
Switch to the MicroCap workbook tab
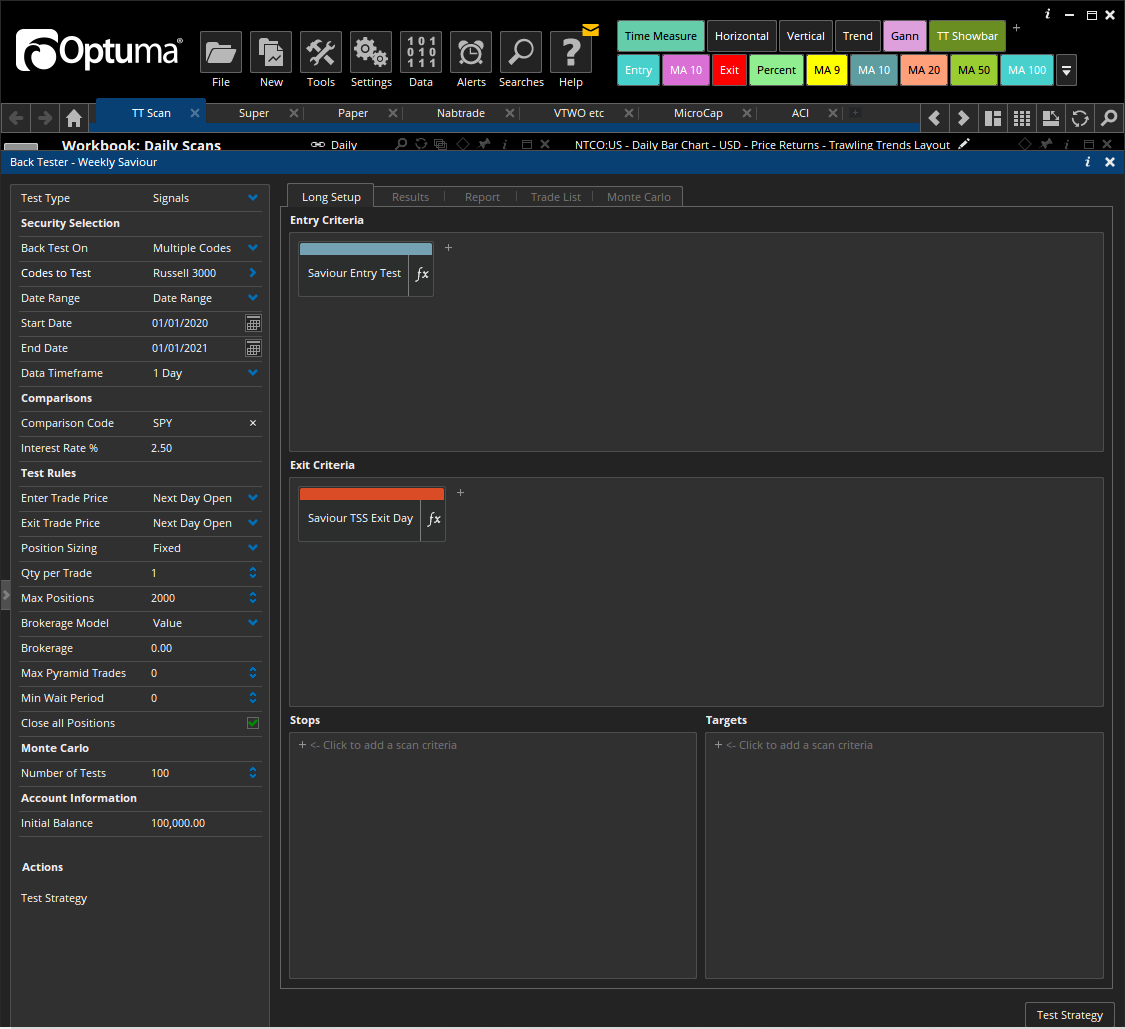click(698, 114)
